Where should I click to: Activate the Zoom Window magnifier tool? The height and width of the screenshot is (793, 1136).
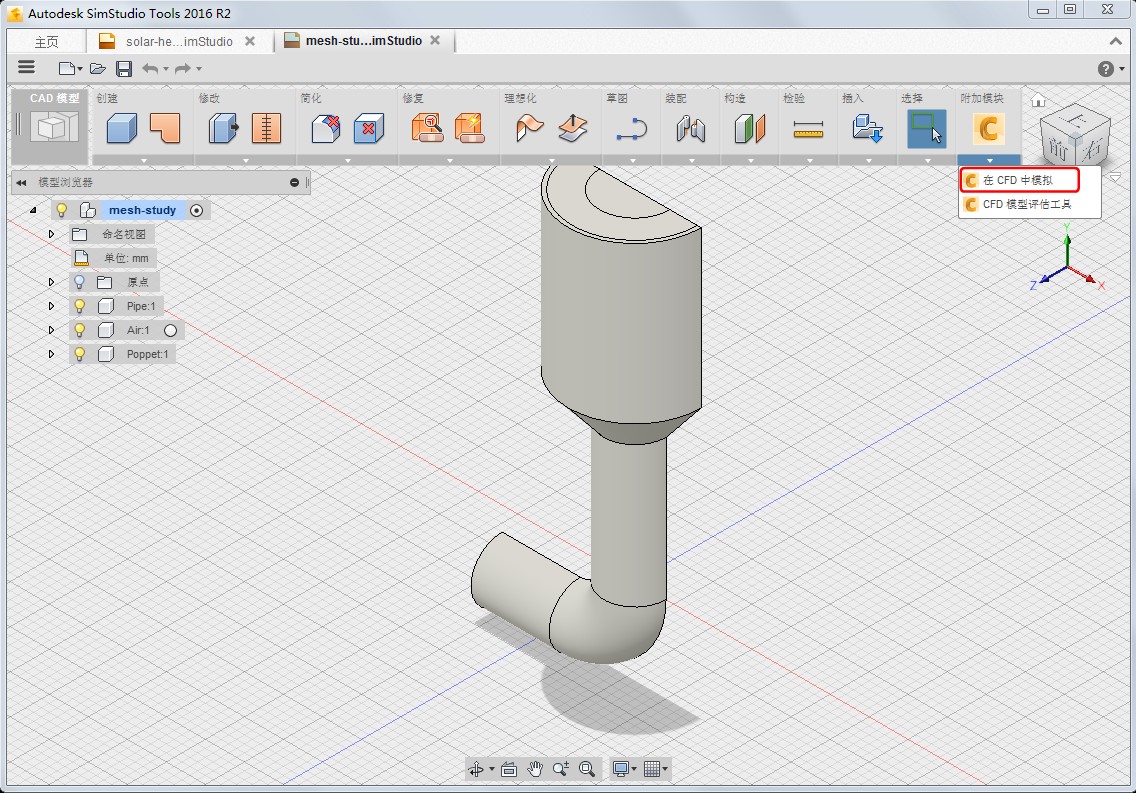tap(587, 769)
